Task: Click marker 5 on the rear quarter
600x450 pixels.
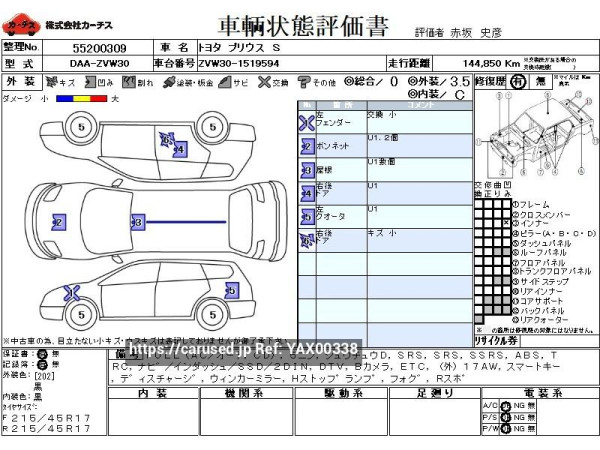Action: pos(230,290)
